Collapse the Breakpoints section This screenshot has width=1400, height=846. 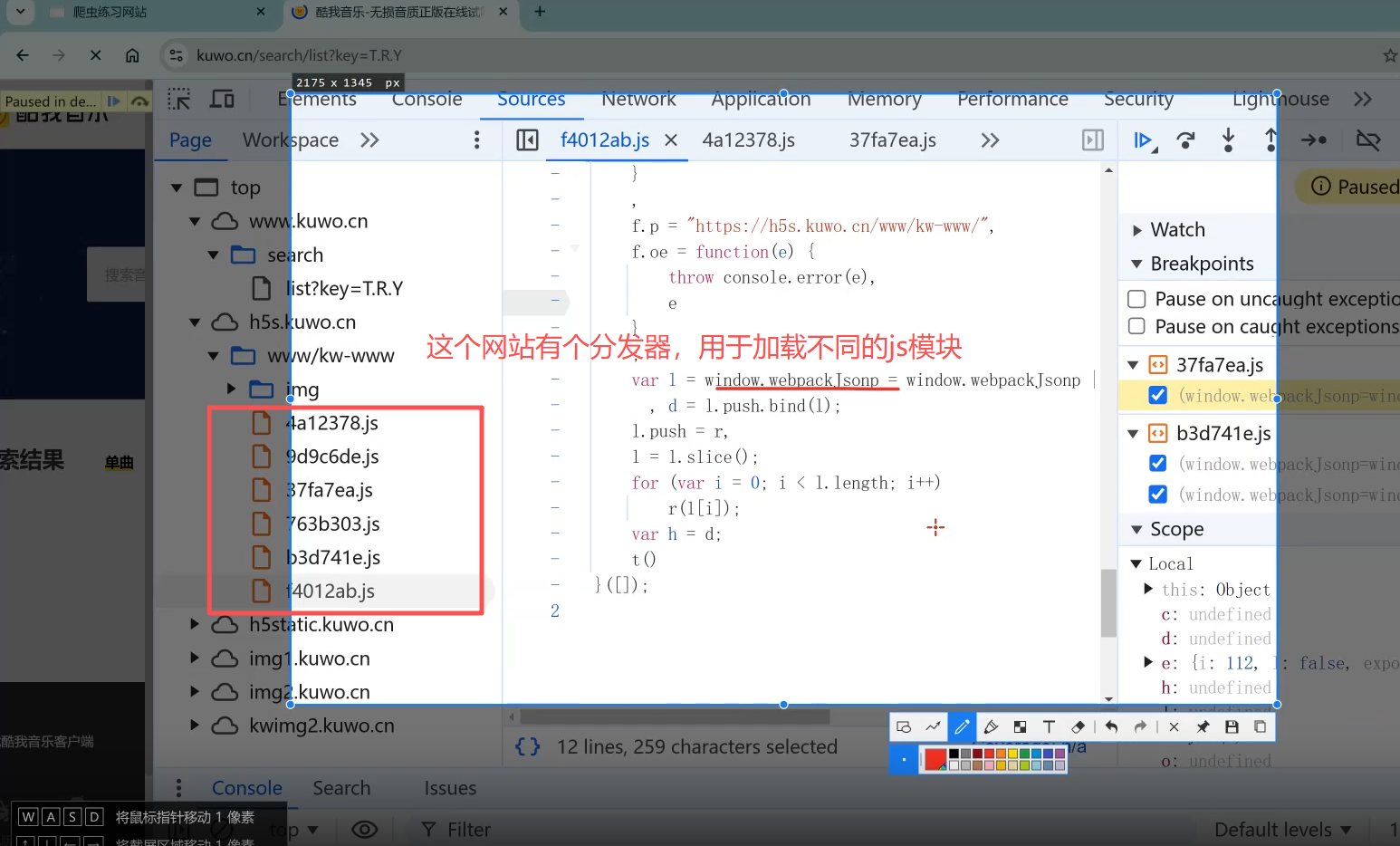[1136, 264]
